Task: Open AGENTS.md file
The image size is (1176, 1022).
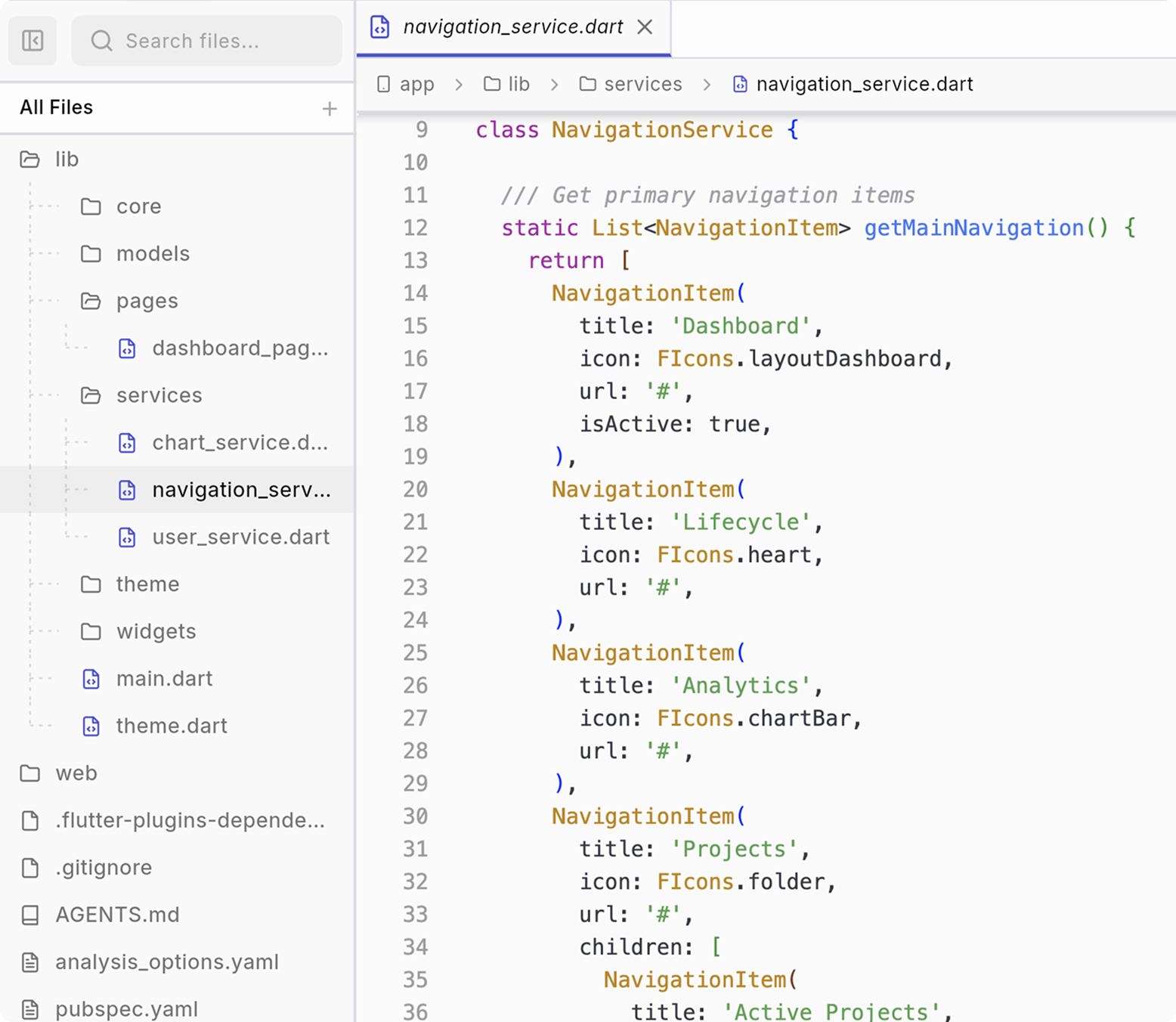Action: (x=177, y=915)
